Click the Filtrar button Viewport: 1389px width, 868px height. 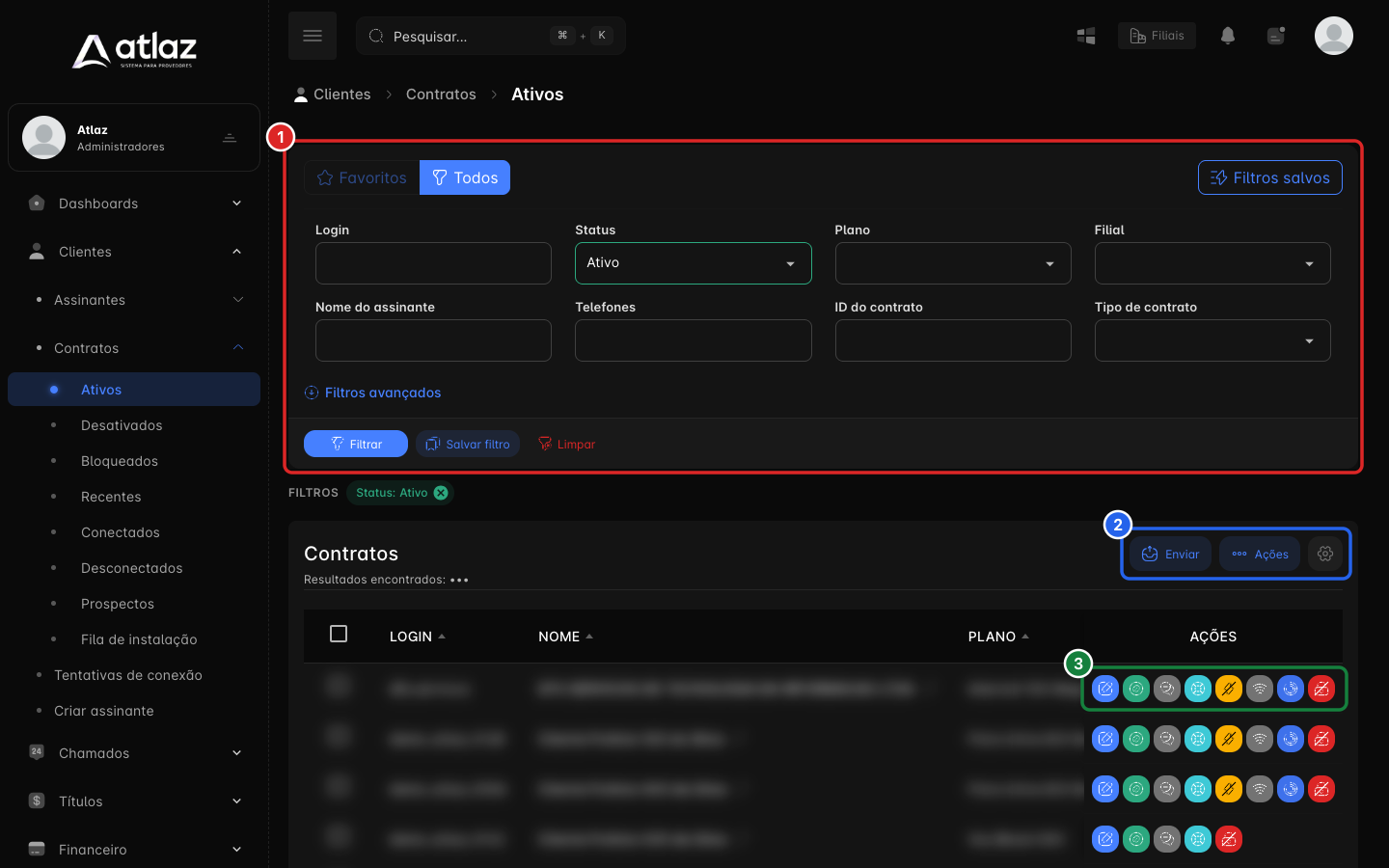point(356,444)
